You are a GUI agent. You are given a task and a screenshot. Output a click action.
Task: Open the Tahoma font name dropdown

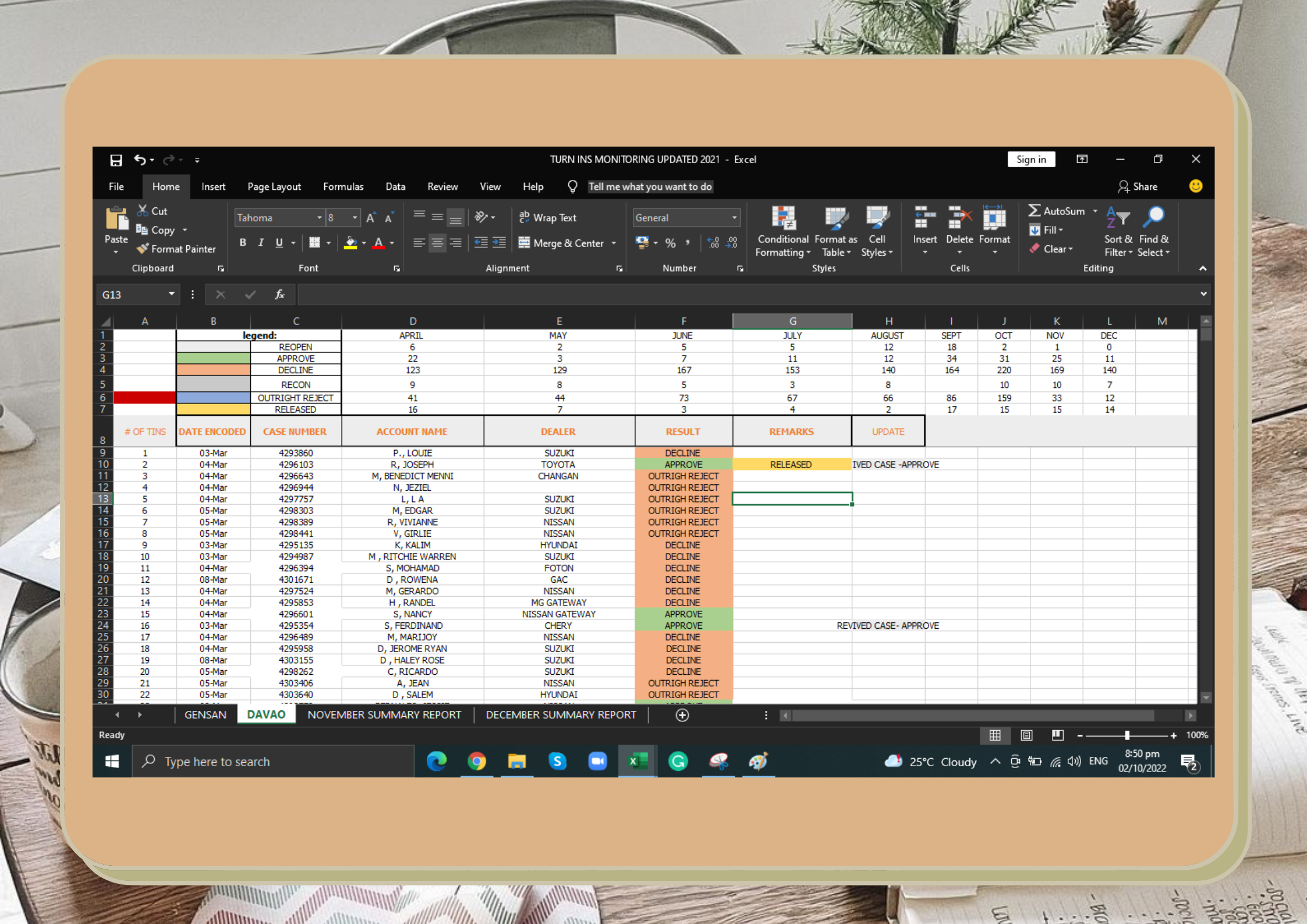(319, 218)
